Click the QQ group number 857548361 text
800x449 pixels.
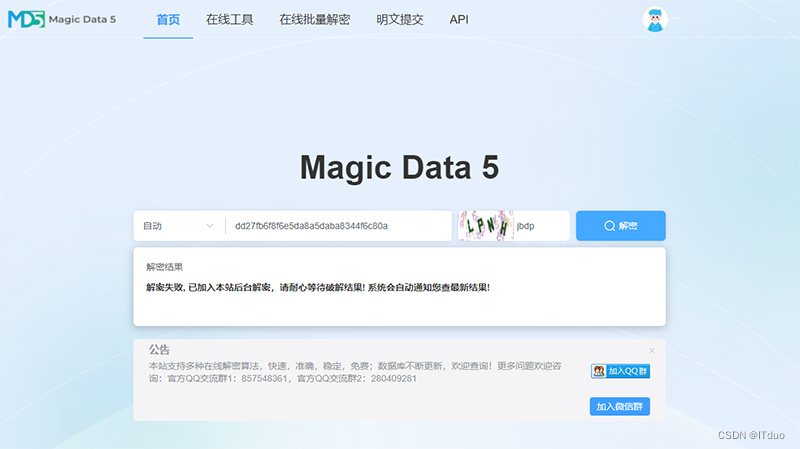pos(264,379)
